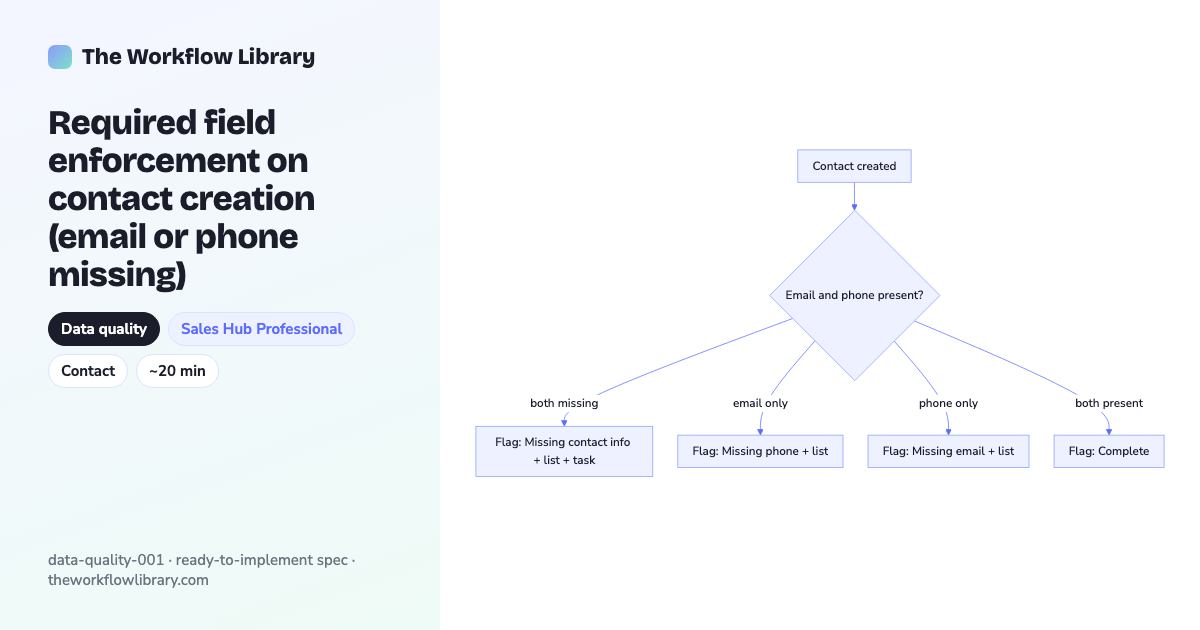The width and height of the screenshot is (1200, 630).
Task: Select Flag: Missing contact info node
Action: [564, 451]
